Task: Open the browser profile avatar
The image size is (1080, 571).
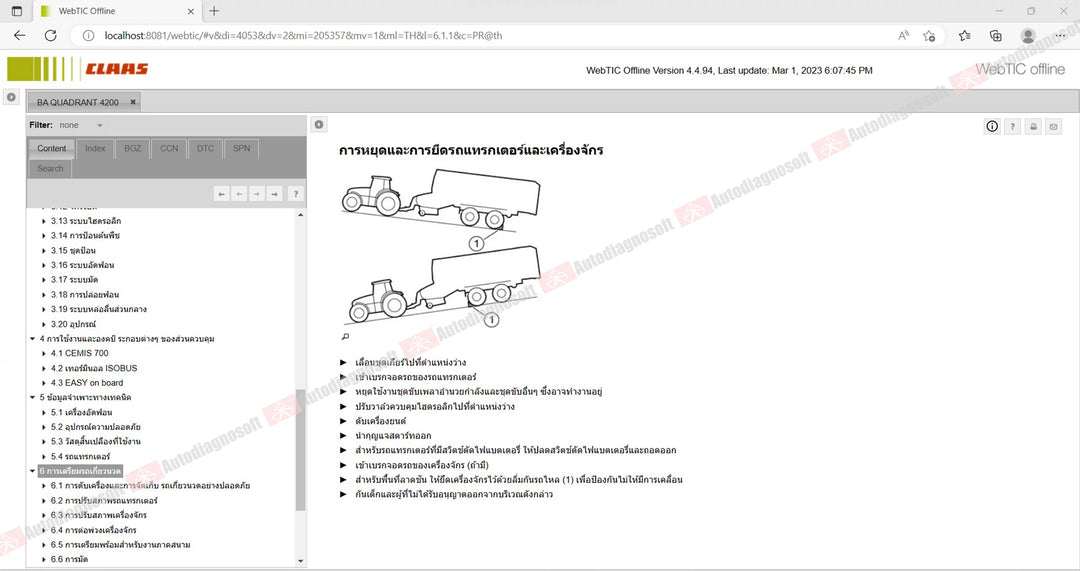Action: click(x=1028, y=35)
